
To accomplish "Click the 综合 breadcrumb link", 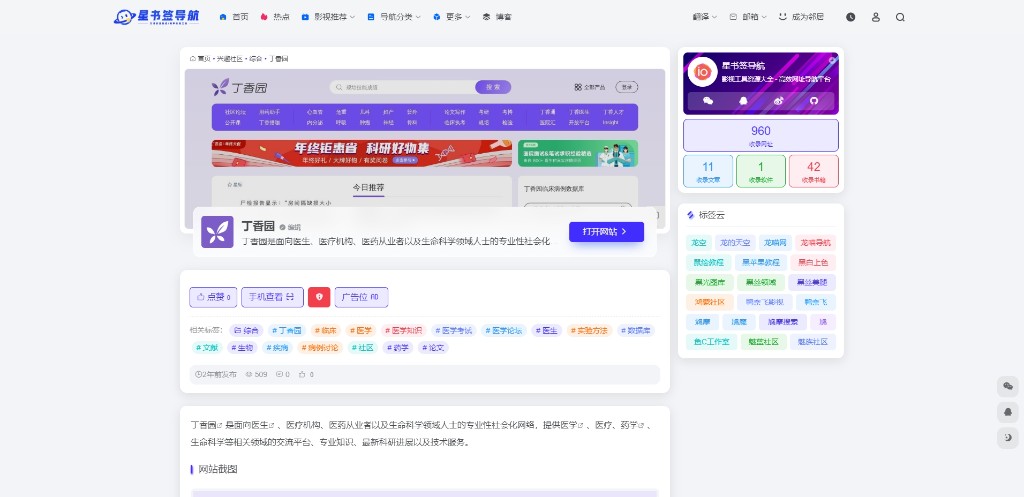I will pos(255,59).
